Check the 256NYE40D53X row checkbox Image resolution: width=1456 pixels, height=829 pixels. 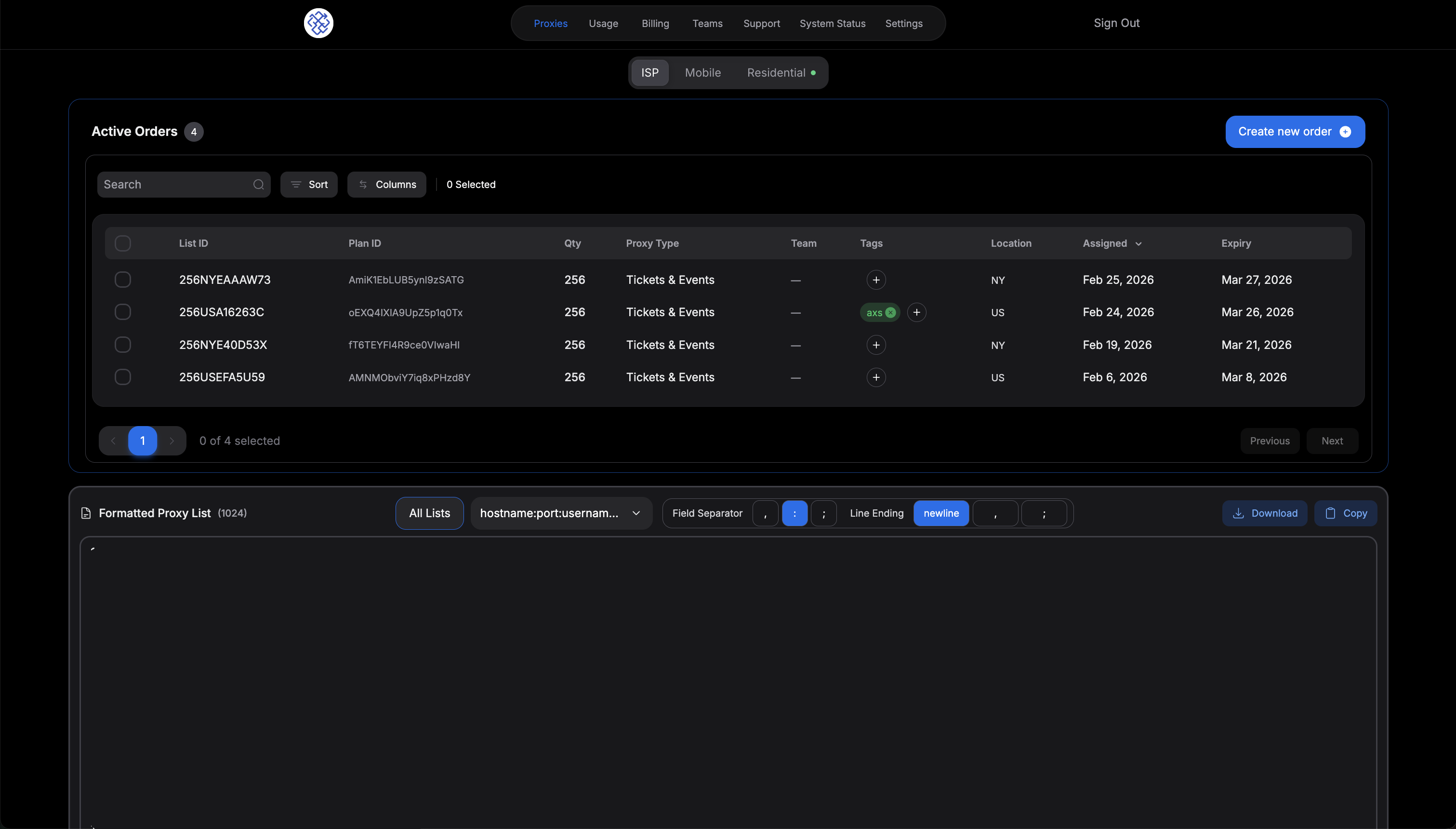coord(123,345)
